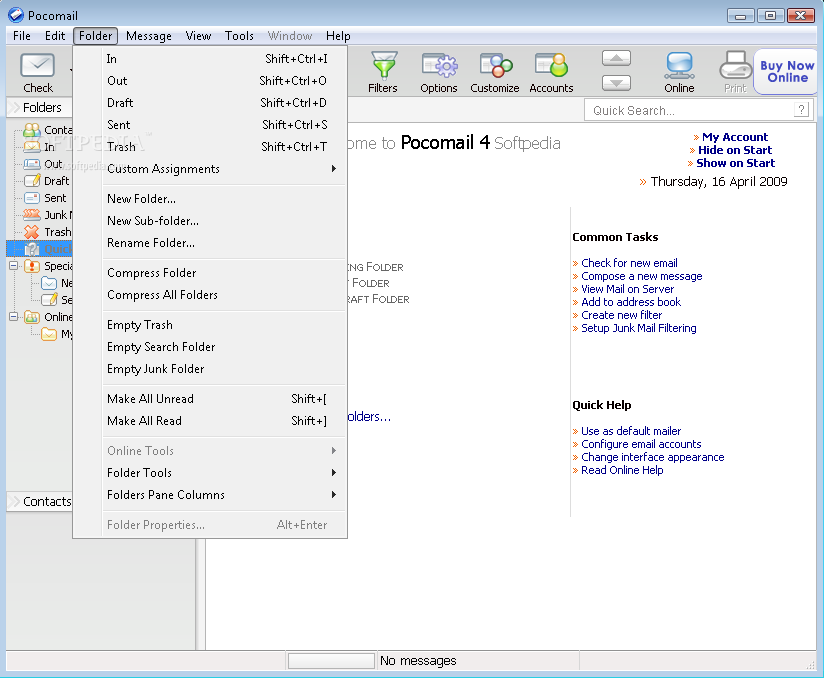
Task: Click the Contacts folder icon in tree
Action: point(32,130)
